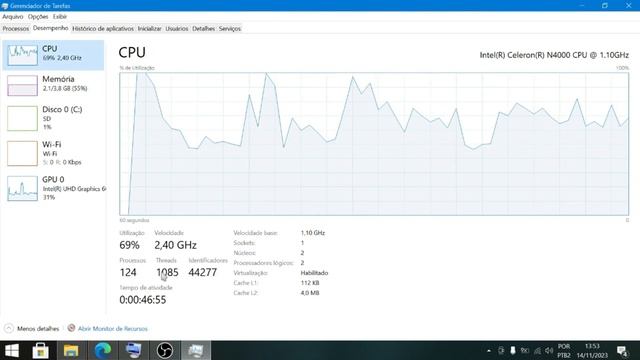Click the CPU utilization graph

pyautogui.click(x=374, y=144)
